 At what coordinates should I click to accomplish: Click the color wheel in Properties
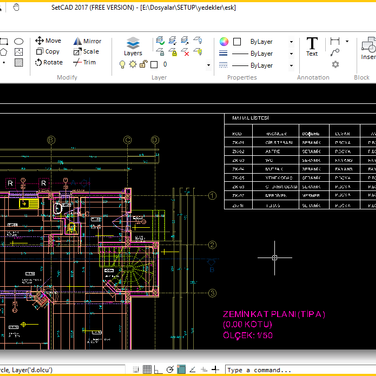click(224, 41)
